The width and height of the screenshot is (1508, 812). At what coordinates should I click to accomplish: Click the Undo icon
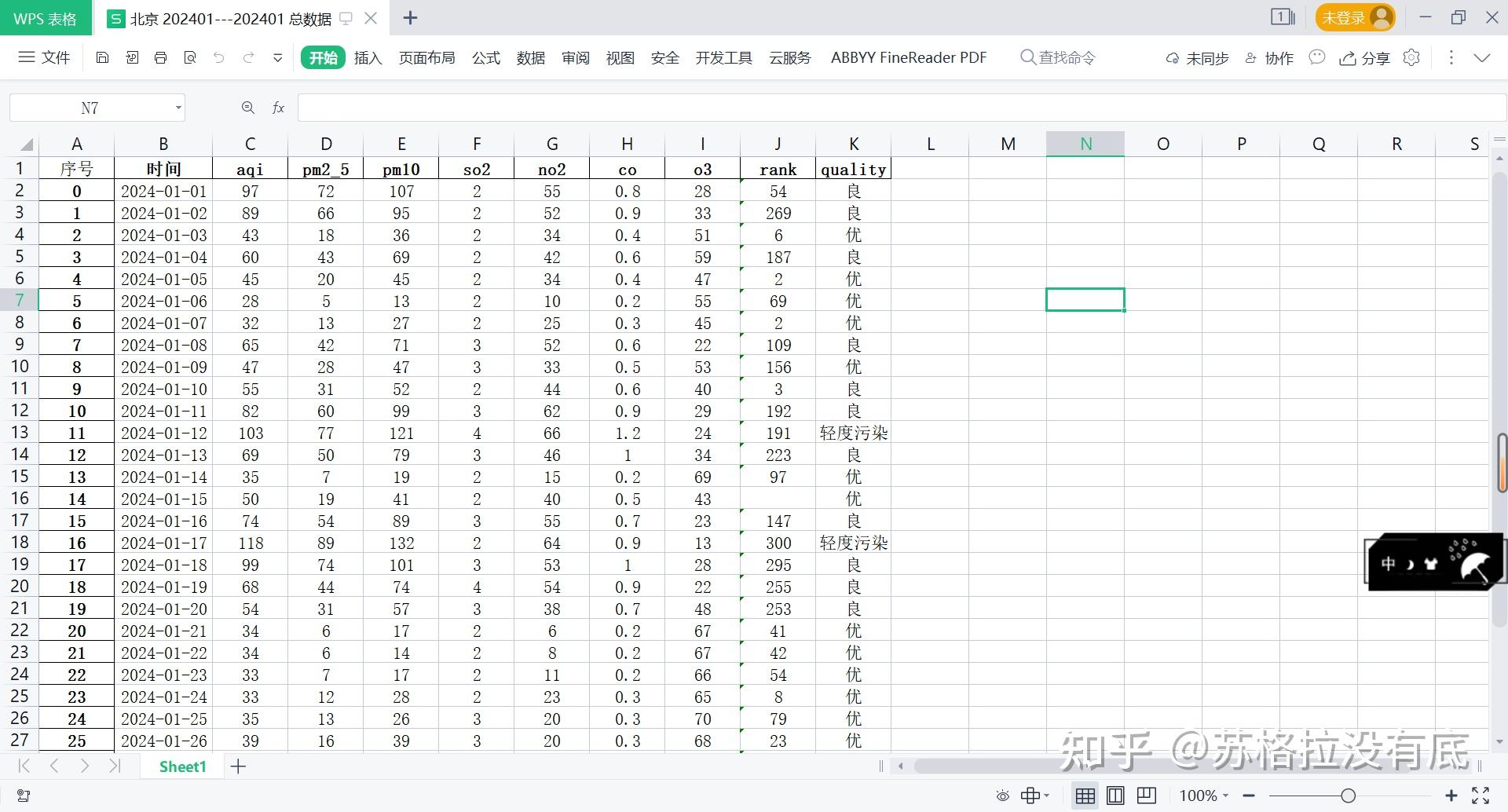click(218, 57)
